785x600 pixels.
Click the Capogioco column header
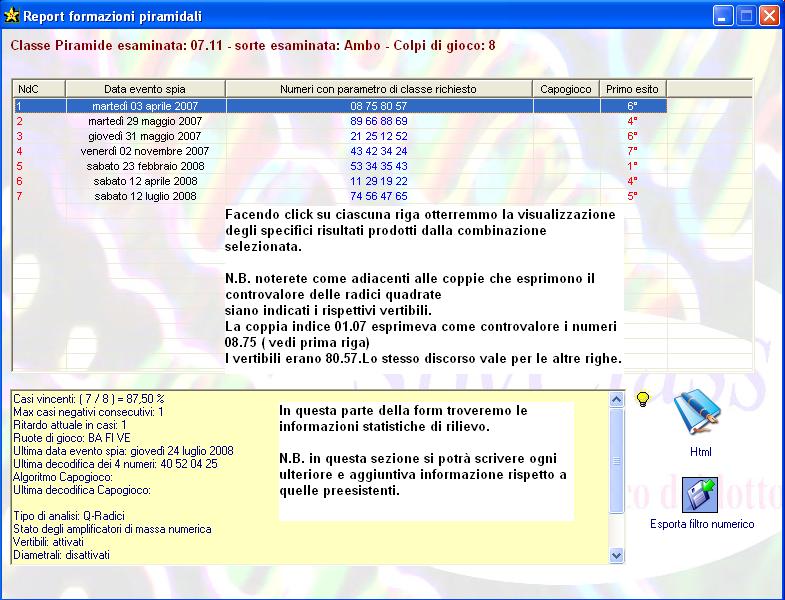pyautogui.click(x=566, y=89)
